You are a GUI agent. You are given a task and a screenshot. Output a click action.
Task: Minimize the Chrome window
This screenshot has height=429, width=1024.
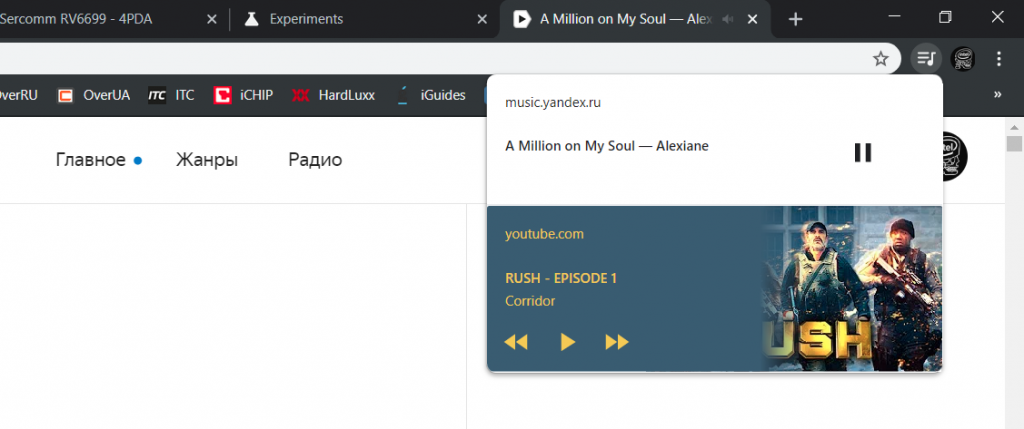click(895, 17)
